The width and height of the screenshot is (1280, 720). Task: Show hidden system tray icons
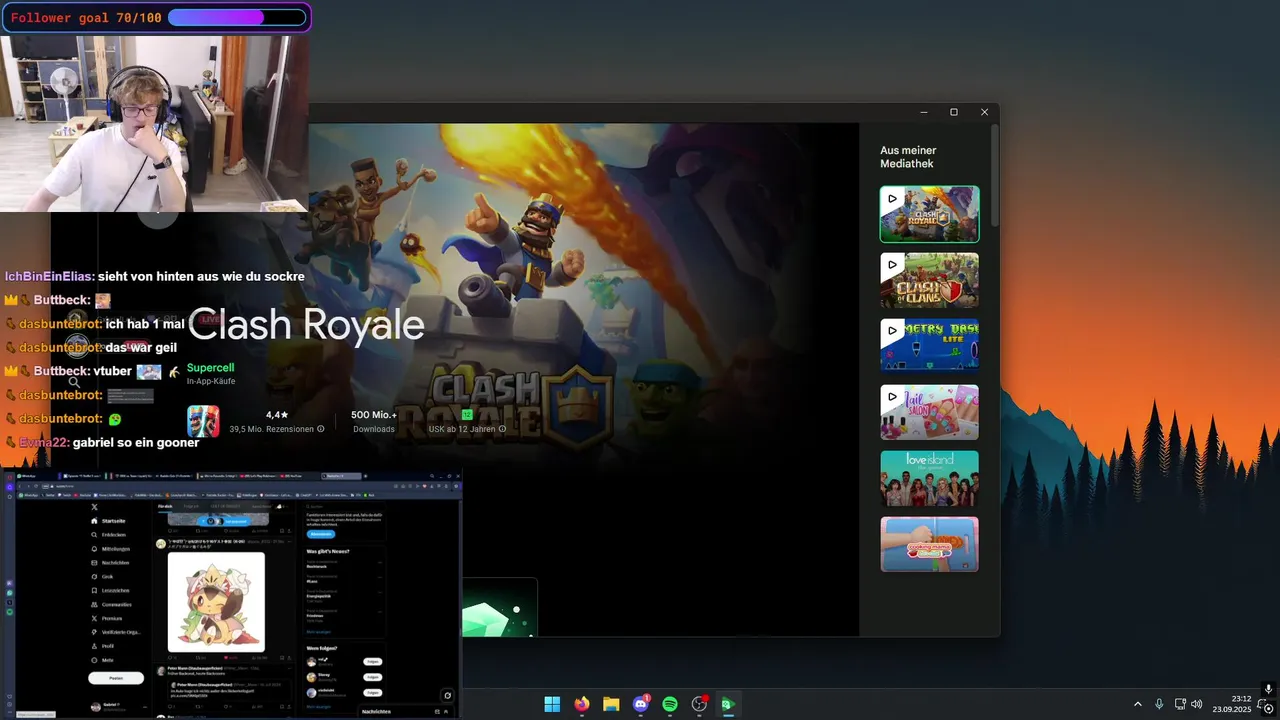pos(1137,704)
